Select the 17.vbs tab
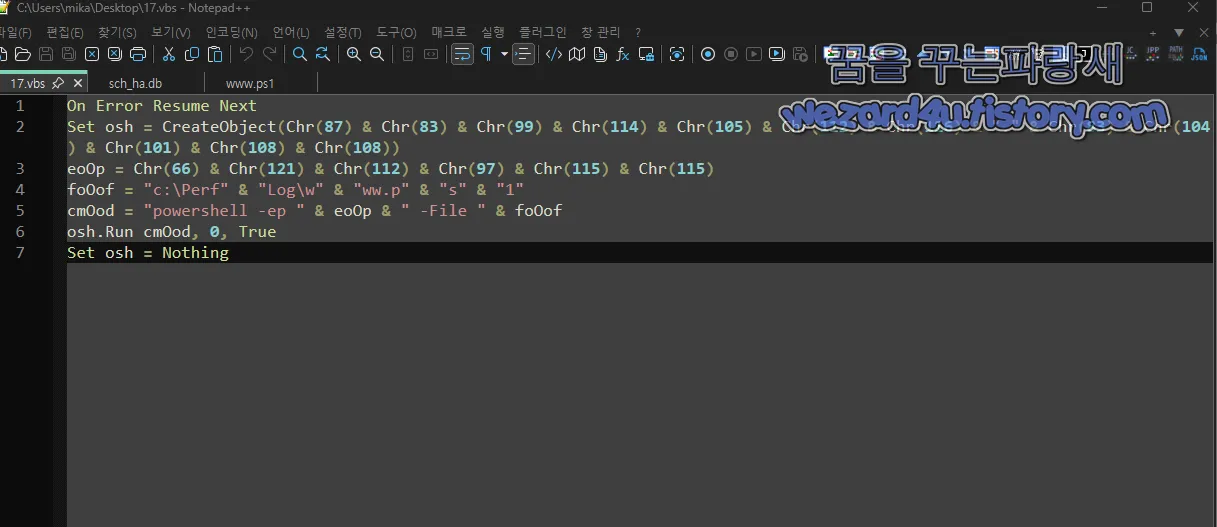Viewport: 1217px width, 527px height. tap(28, 83)
